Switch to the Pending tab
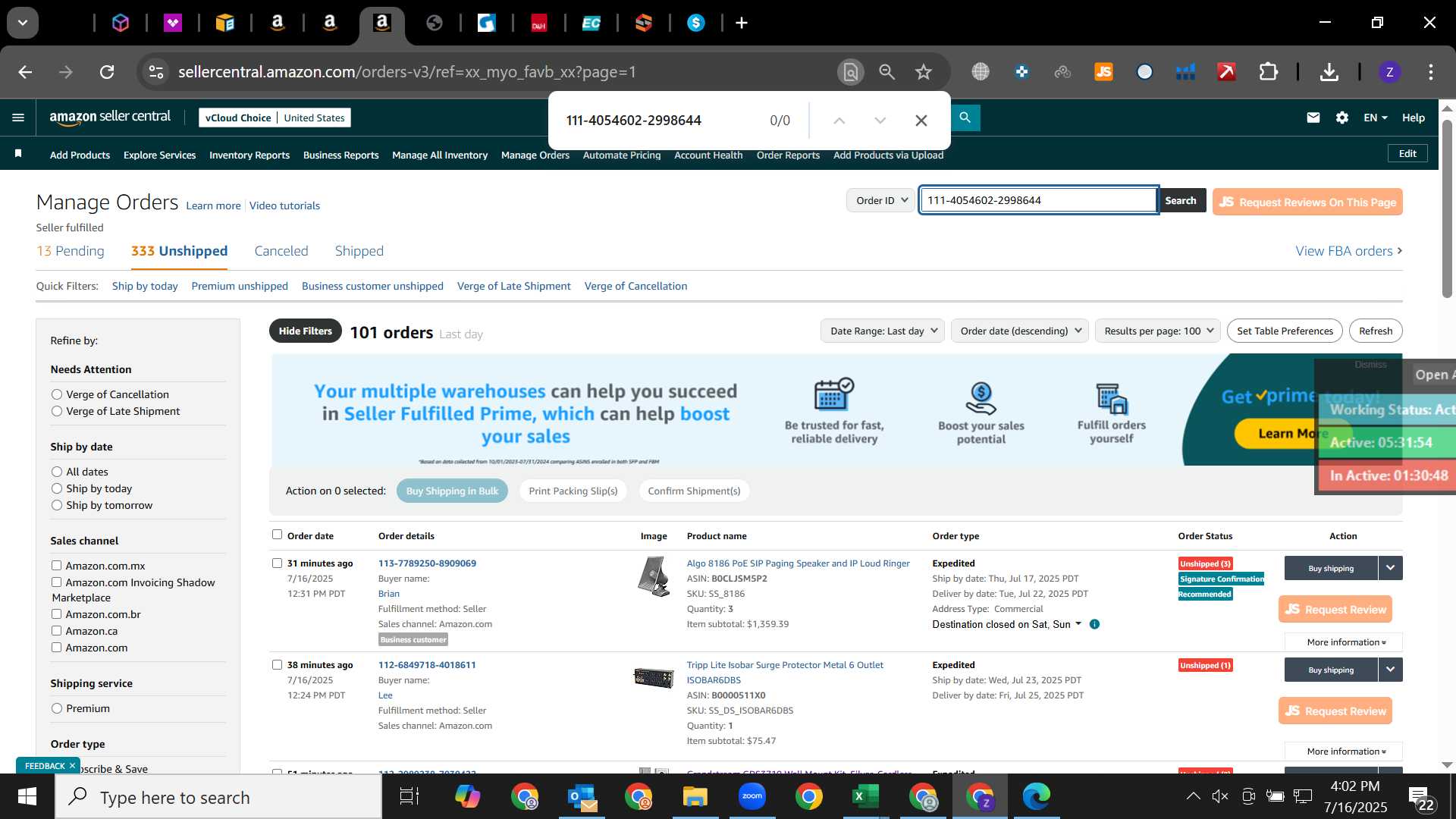The height and width of the screenshot is (819, 1456). coord(71,251)
